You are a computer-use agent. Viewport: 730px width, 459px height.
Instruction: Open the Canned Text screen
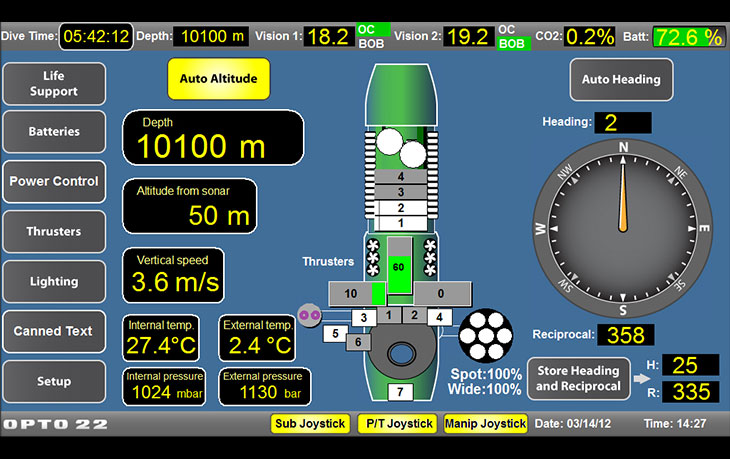click(x=54, y=331)
